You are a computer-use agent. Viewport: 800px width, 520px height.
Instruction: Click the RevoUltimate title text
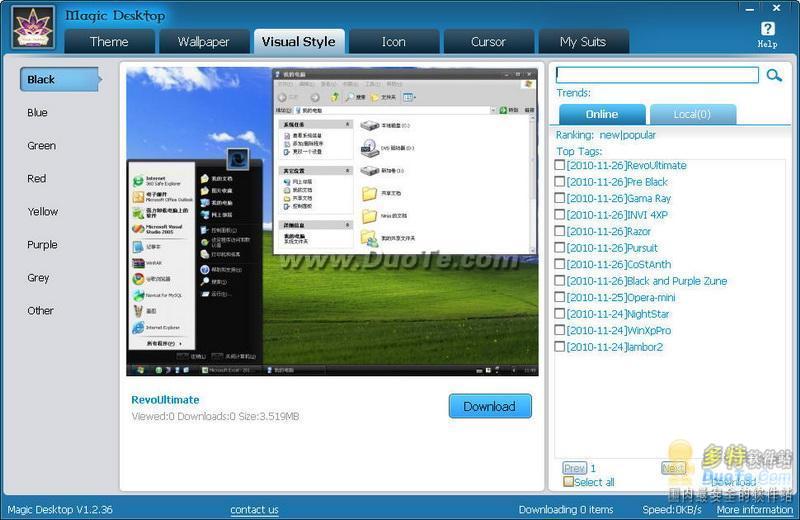click(x=165, y=400)
